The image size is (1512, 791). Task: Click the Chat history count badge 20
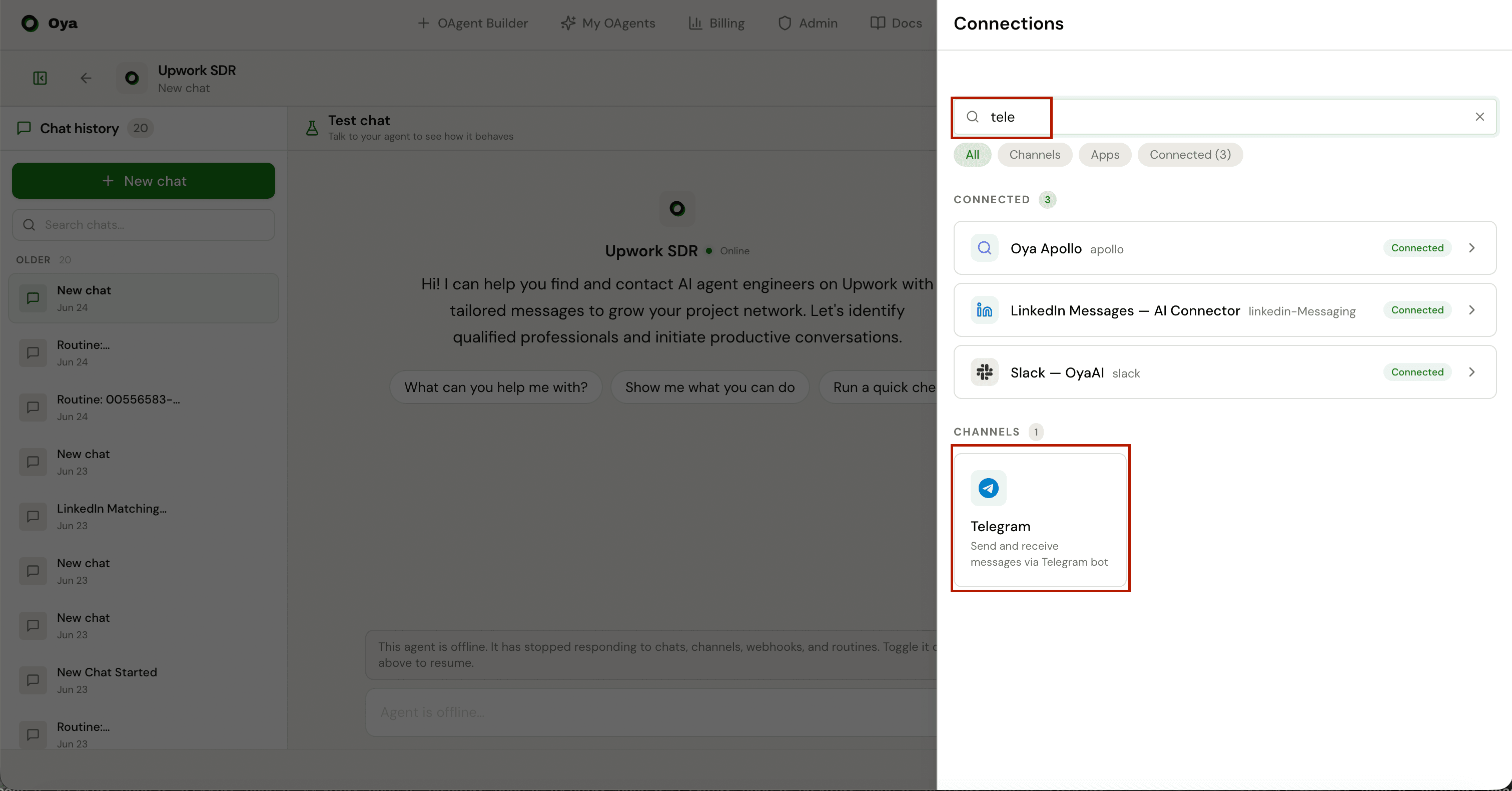(x=140, y=128)
